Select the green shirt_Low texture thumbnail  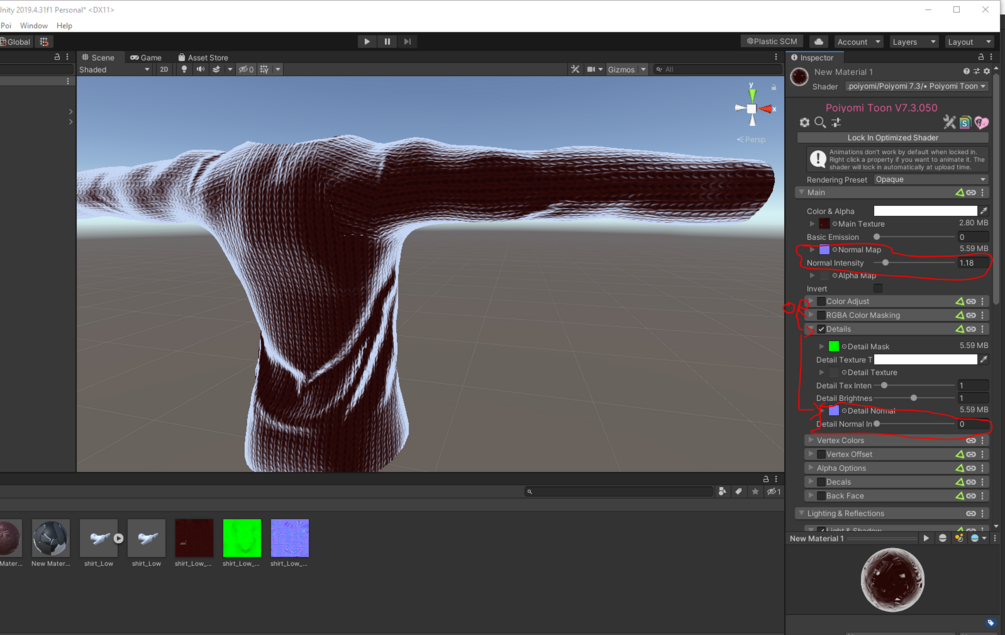pos(242,538)
